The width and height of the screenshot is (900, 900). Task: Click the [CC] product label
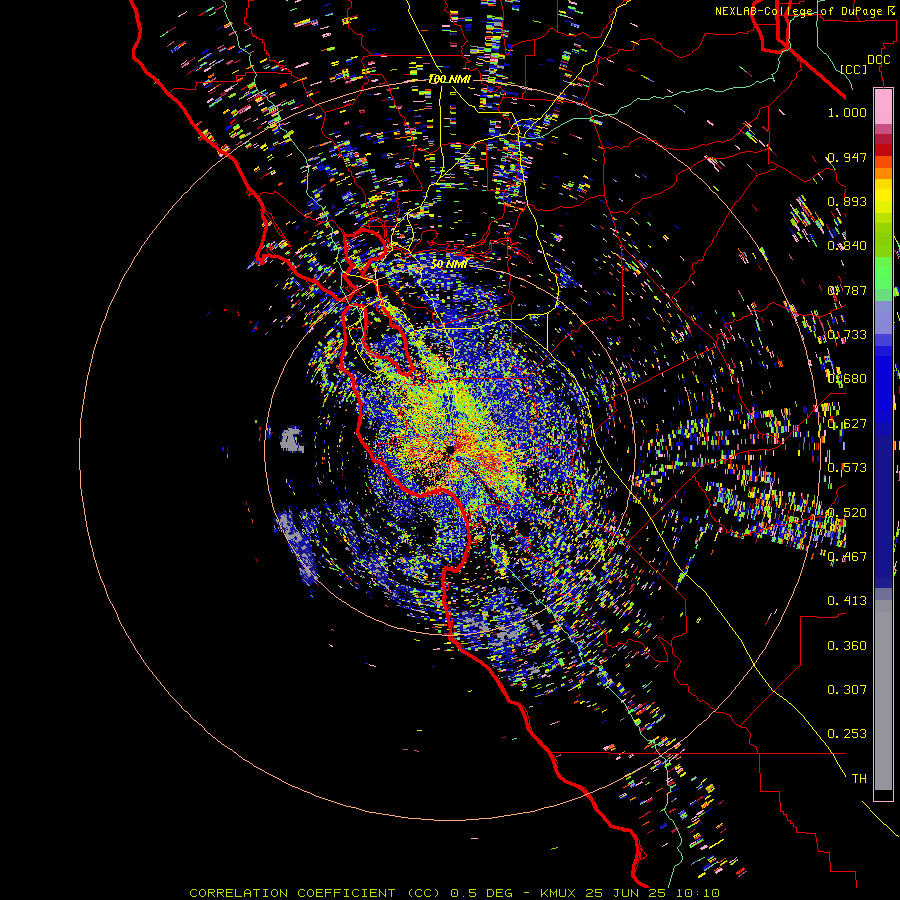tap(854, 69)
